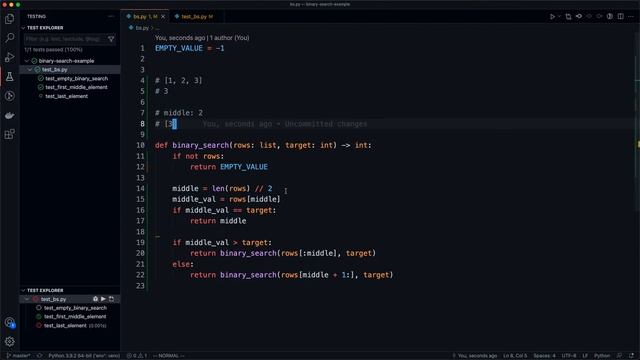The height and width of the screenshot is (360, 640).
Task: Collapse lower failing test_bs.py node
Action: click(x=27, y=299)
